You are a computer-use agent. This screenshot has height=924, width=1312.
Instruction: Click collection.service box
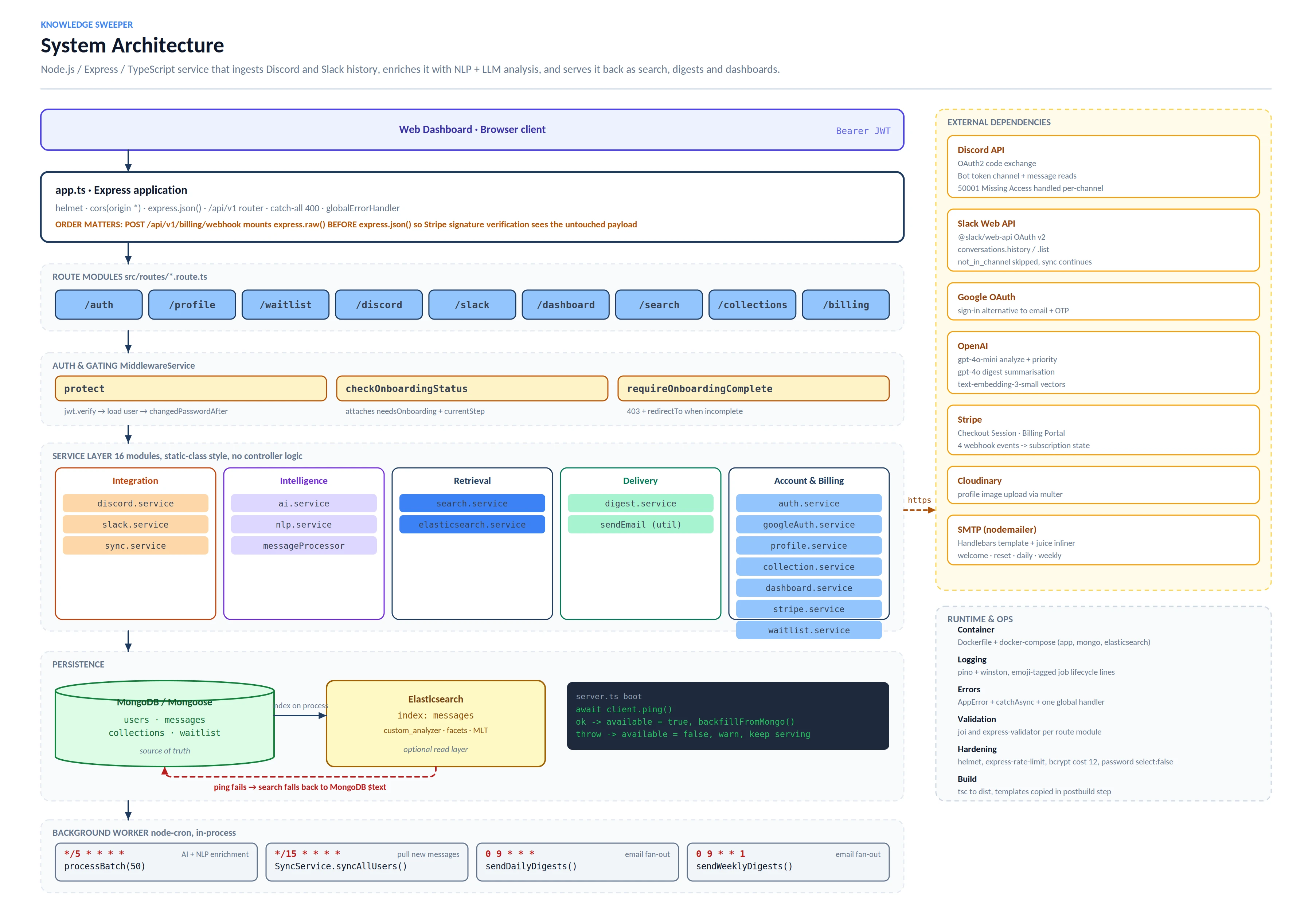809,567
